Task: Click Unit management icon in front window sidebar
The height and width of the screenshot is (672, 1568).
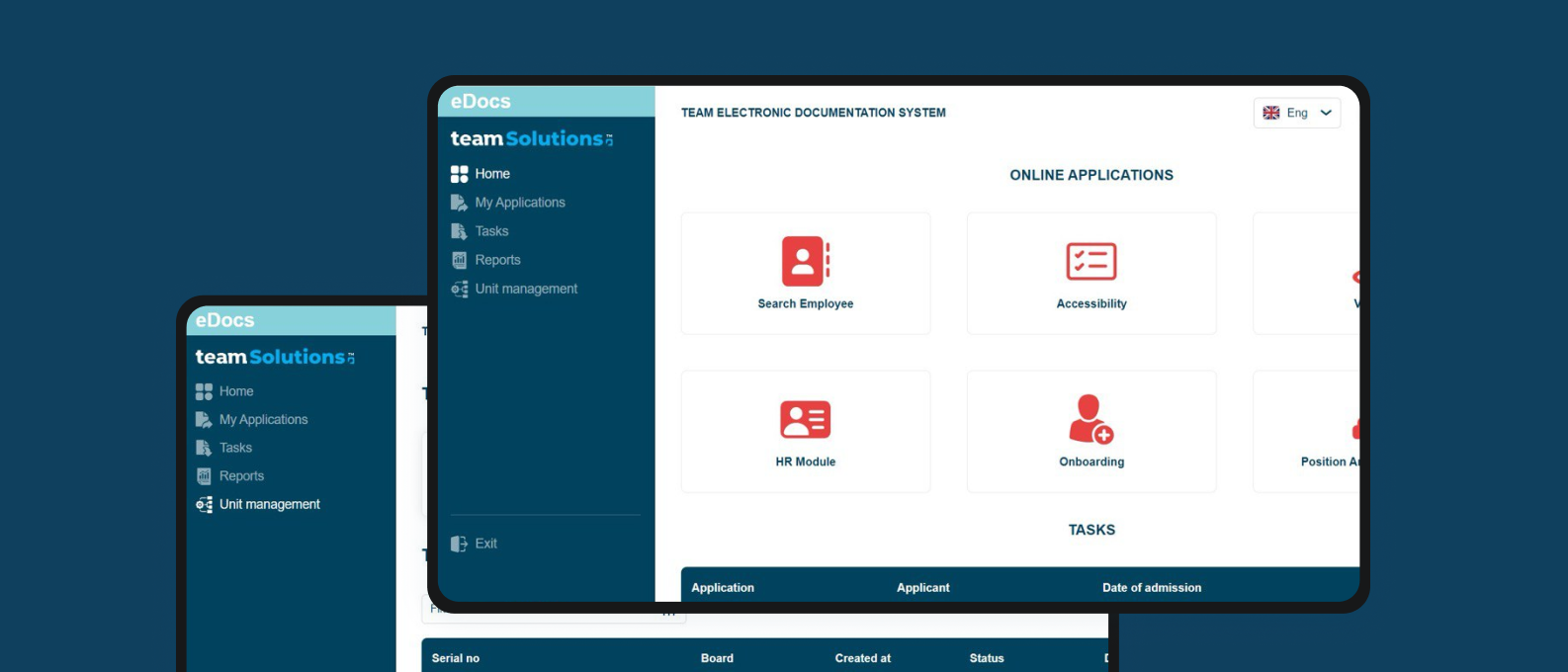Action: (459, 289)
